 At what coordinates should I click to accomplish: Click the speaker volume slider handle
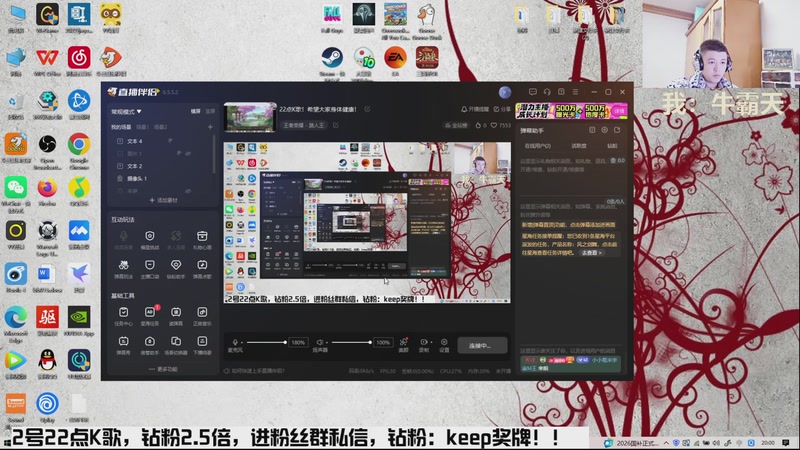[x=370, y=342]
